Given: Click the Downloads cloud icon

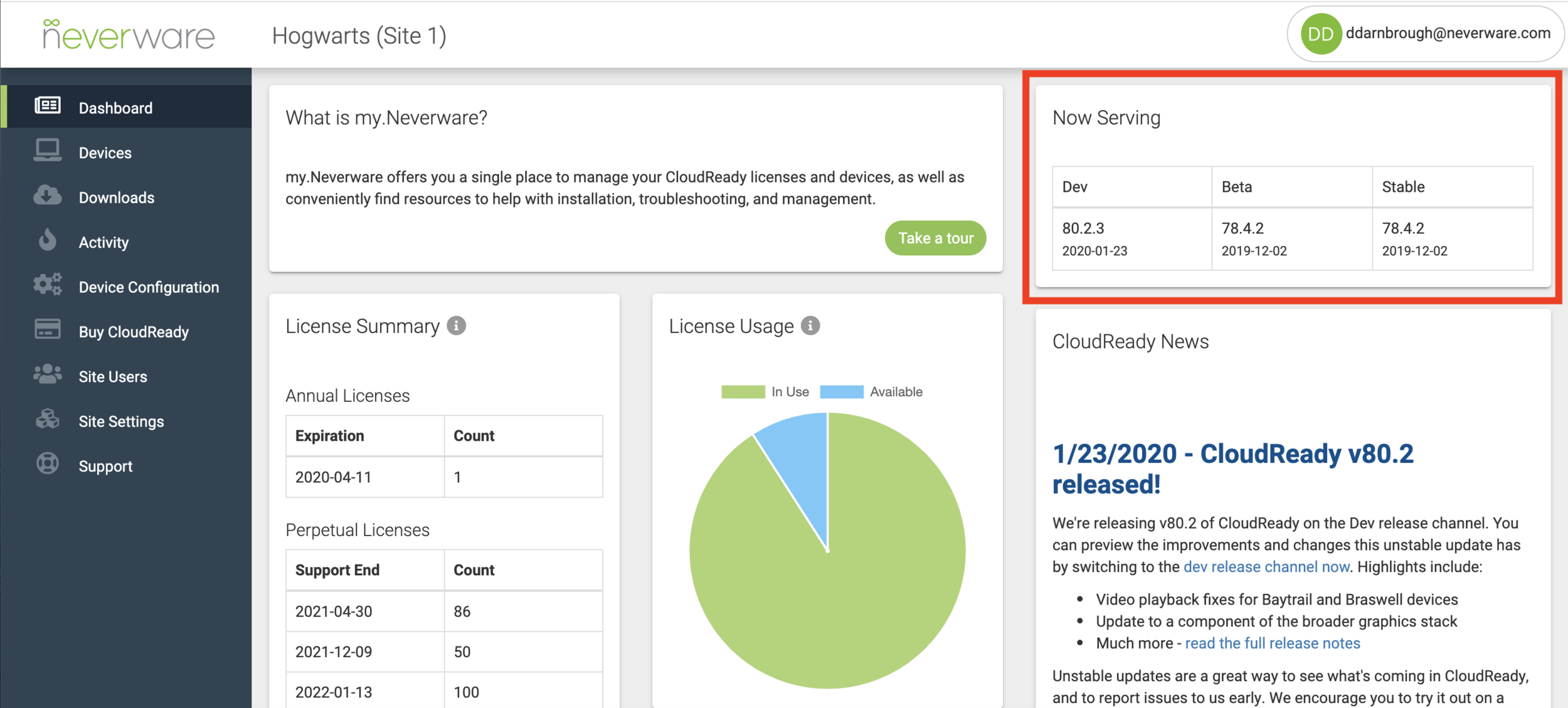Looking at the screenshot, I should click(x=48, y=195).
